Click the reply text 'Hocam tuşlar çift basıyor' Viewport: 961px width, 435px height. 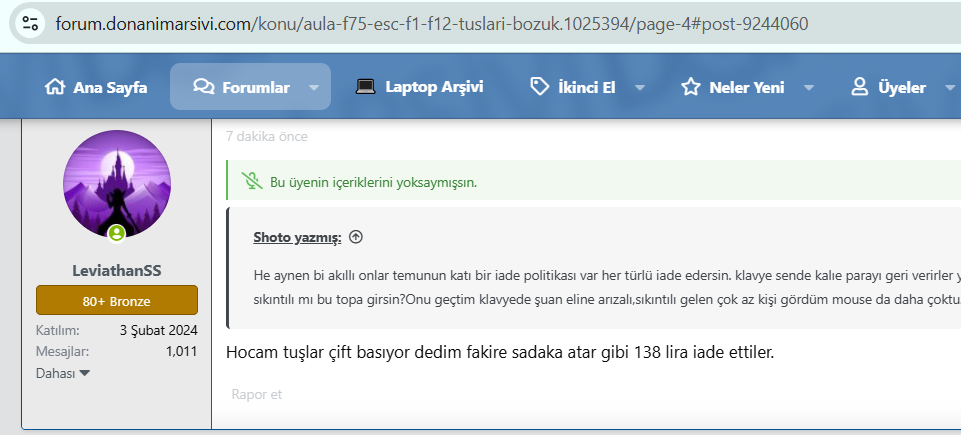(500, 352)
